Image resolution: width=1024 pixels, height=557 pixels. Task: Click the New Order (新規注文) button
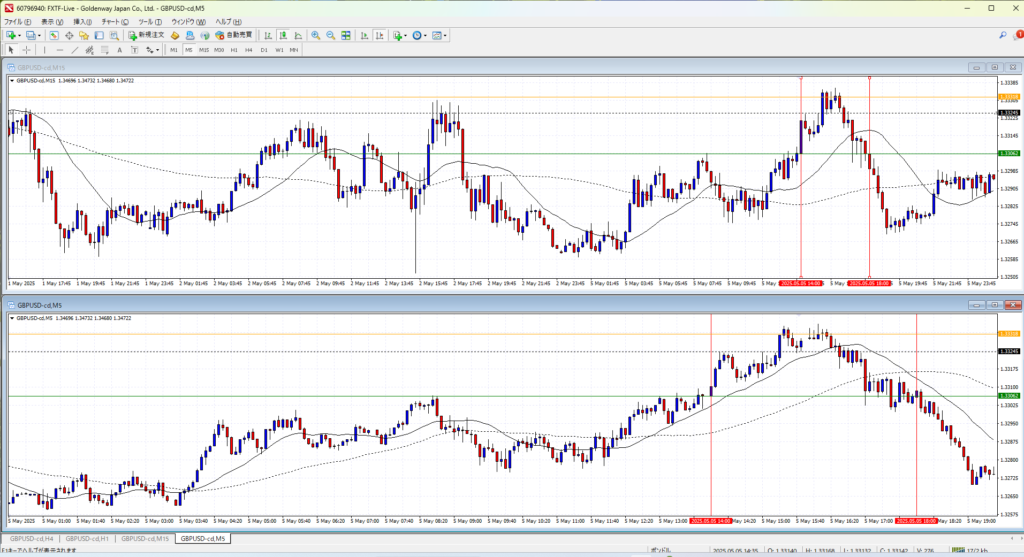[146, 35]
